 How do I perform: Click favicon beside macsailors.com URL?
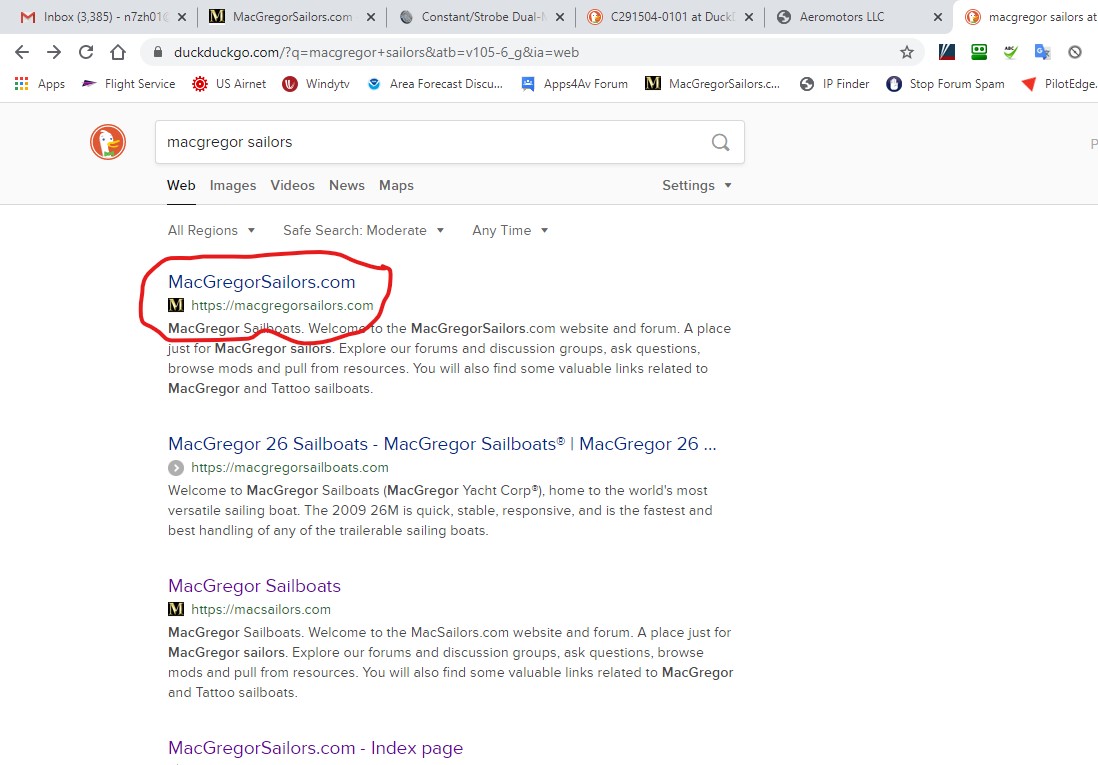click(176, 609)
